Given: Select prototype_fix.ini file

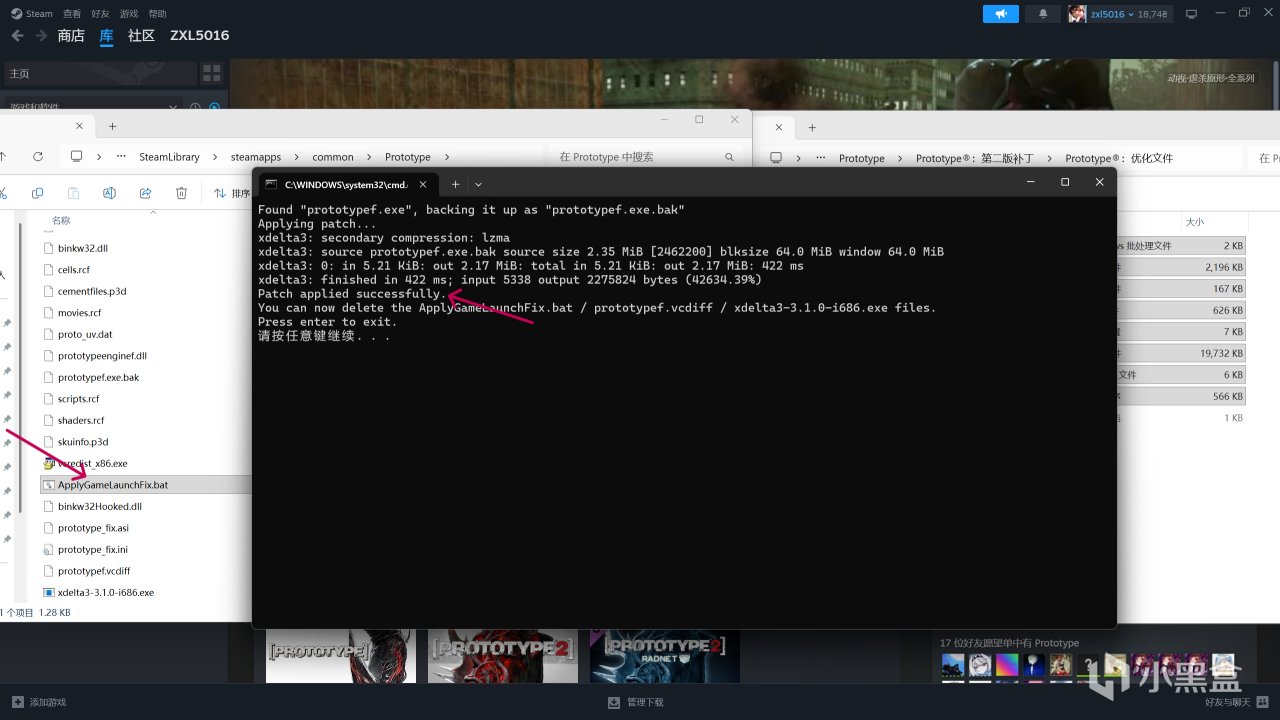Looking at the screenshot, I should (93, 549).
